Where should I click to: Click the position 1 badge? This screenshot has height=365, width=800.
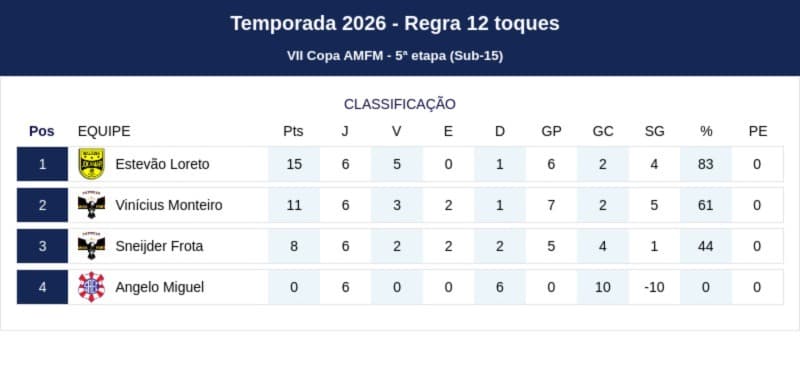coord(42,164)
